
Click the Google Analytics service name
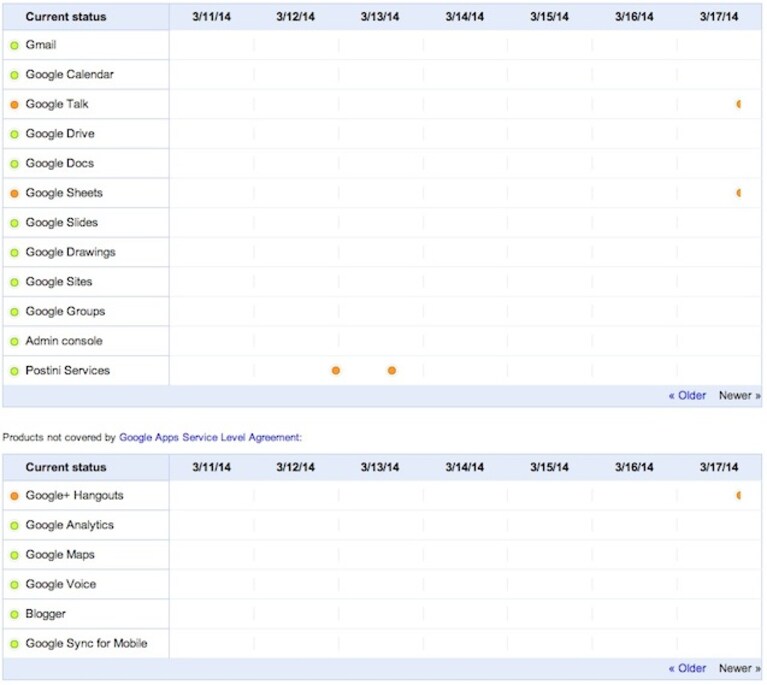coord(69,525)
